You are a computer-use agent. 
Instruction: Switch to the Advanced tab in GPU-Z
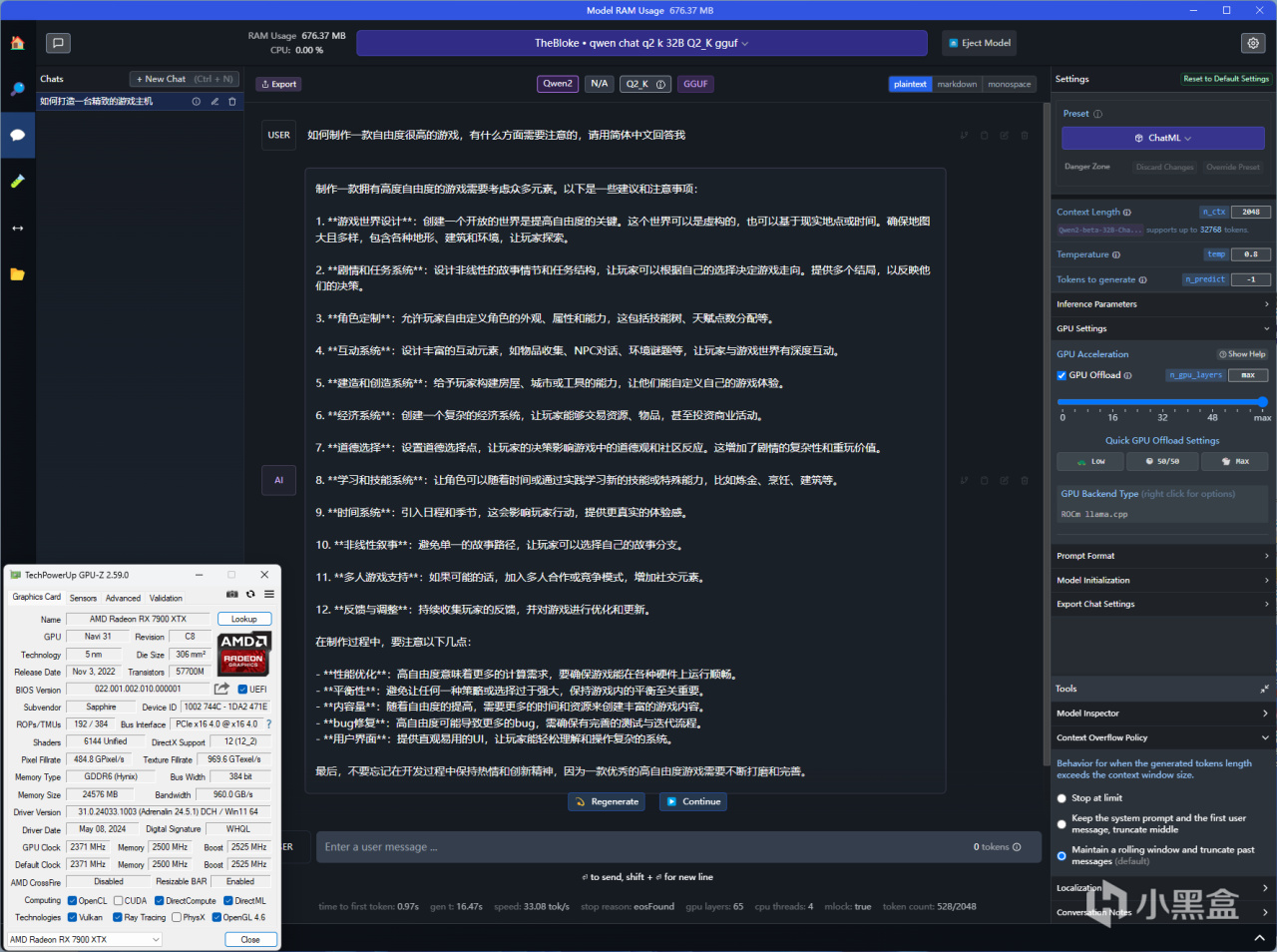click(123, 598)
